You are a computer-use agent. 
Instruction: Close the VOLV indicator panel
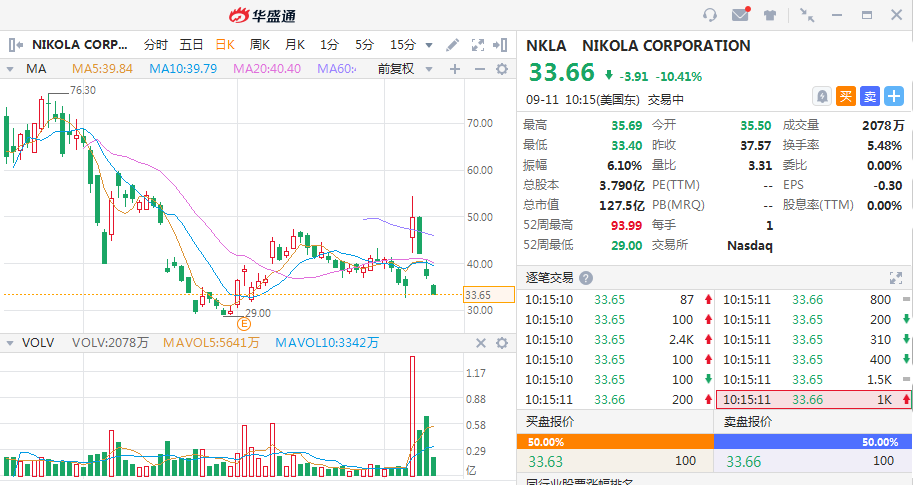click(x=481, y=343)
